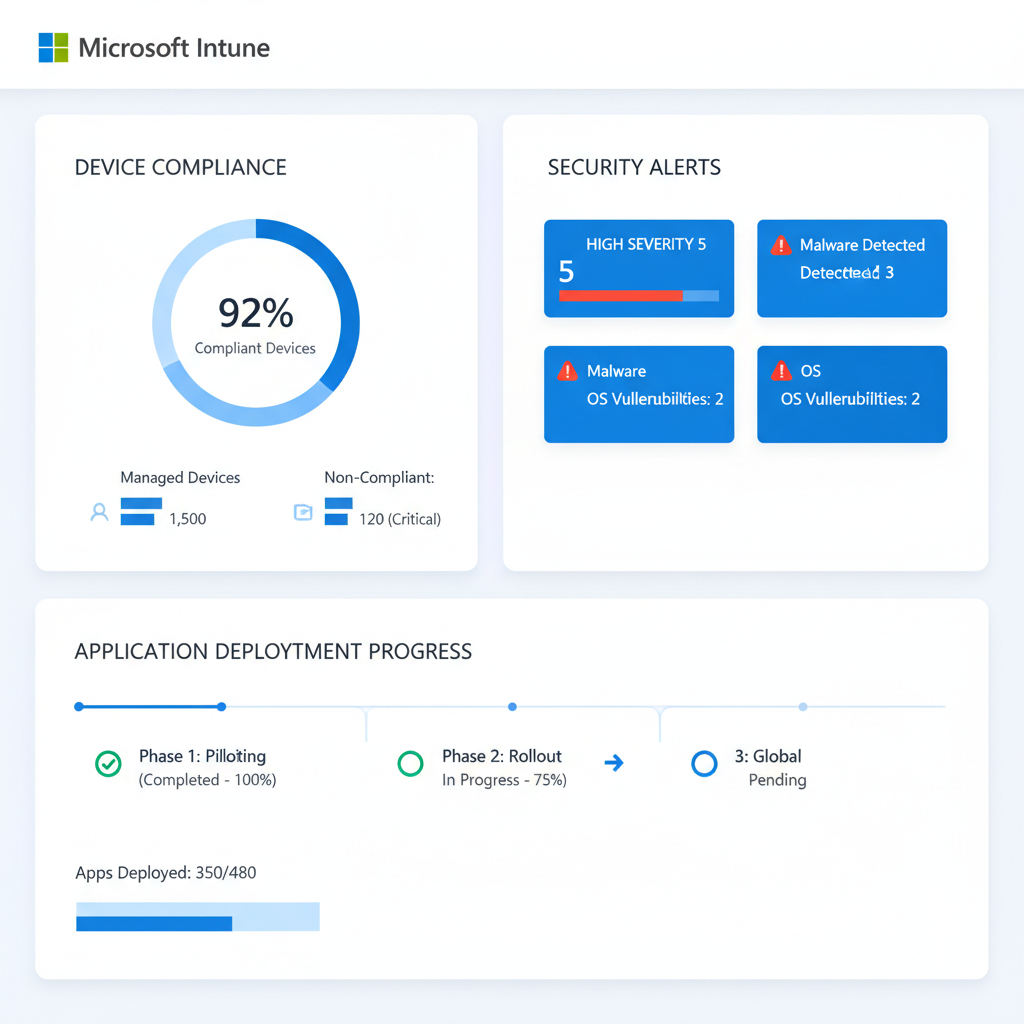The width and height of the screenshot is (1024, 1024).
Task: Click timeline marker ending the filled segment
Action: [221, 707]
